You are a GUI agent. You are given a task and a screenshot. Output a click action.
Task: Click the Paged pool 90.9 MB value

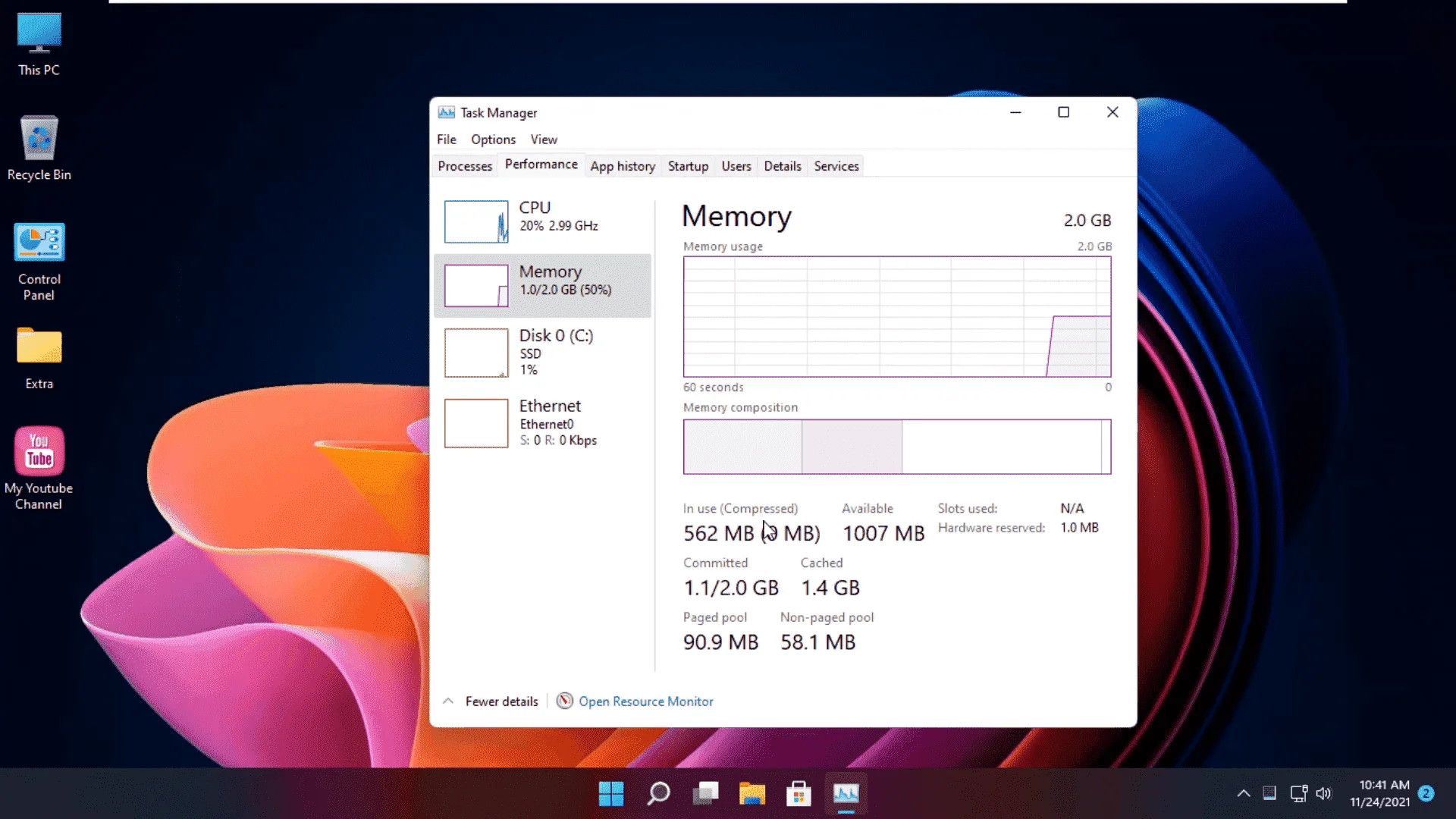(720, 642)
